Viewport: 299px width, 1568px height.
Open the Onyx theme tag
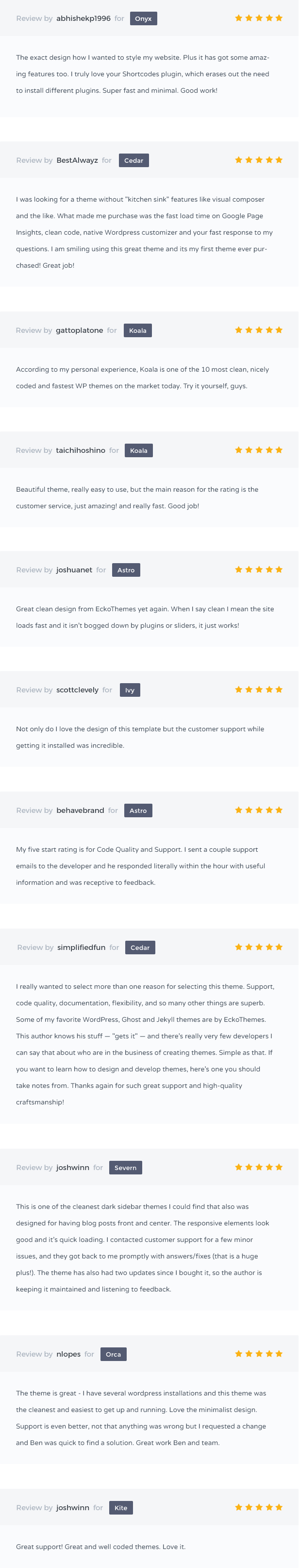pyautogui.click(x=143, y=19)
